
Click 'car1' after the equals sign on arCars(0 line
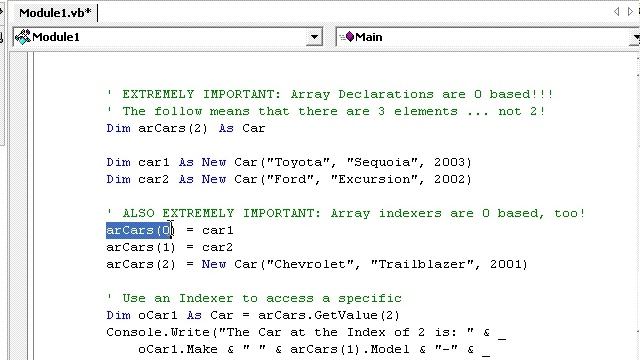(x=218, y=230)
